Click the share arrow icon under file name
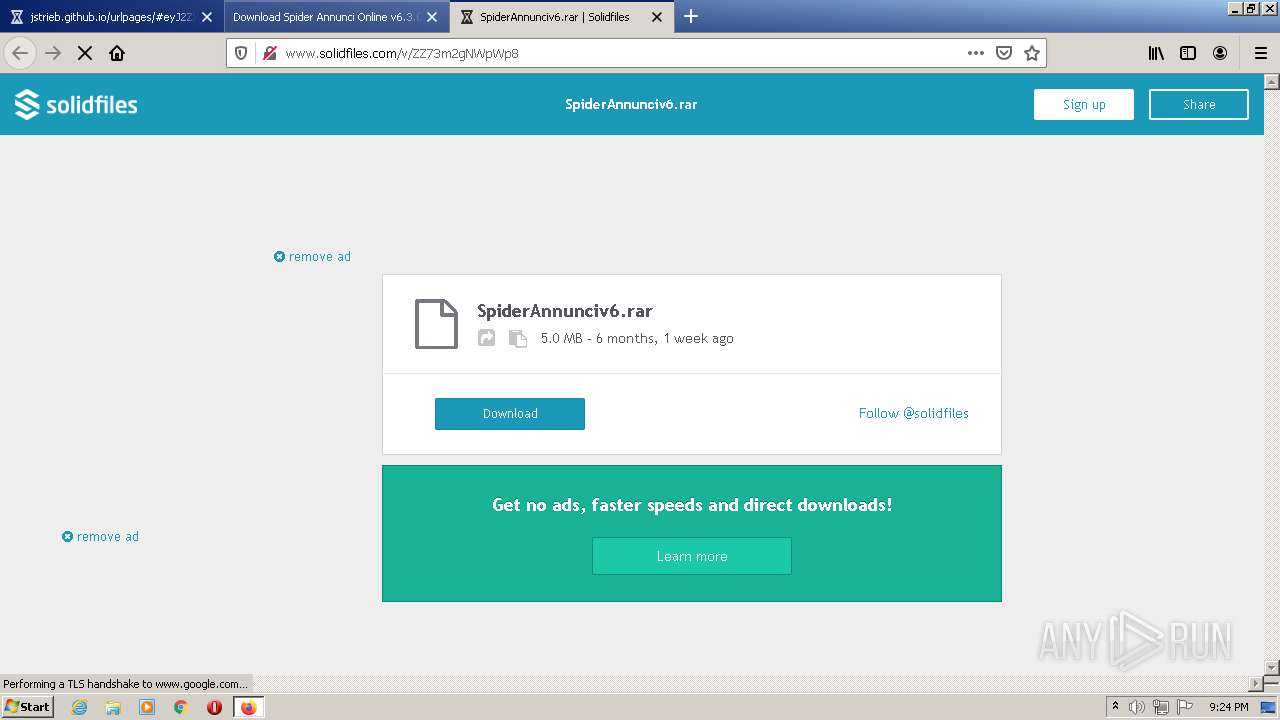This screenshot has width=1280, height=720. 486,338
